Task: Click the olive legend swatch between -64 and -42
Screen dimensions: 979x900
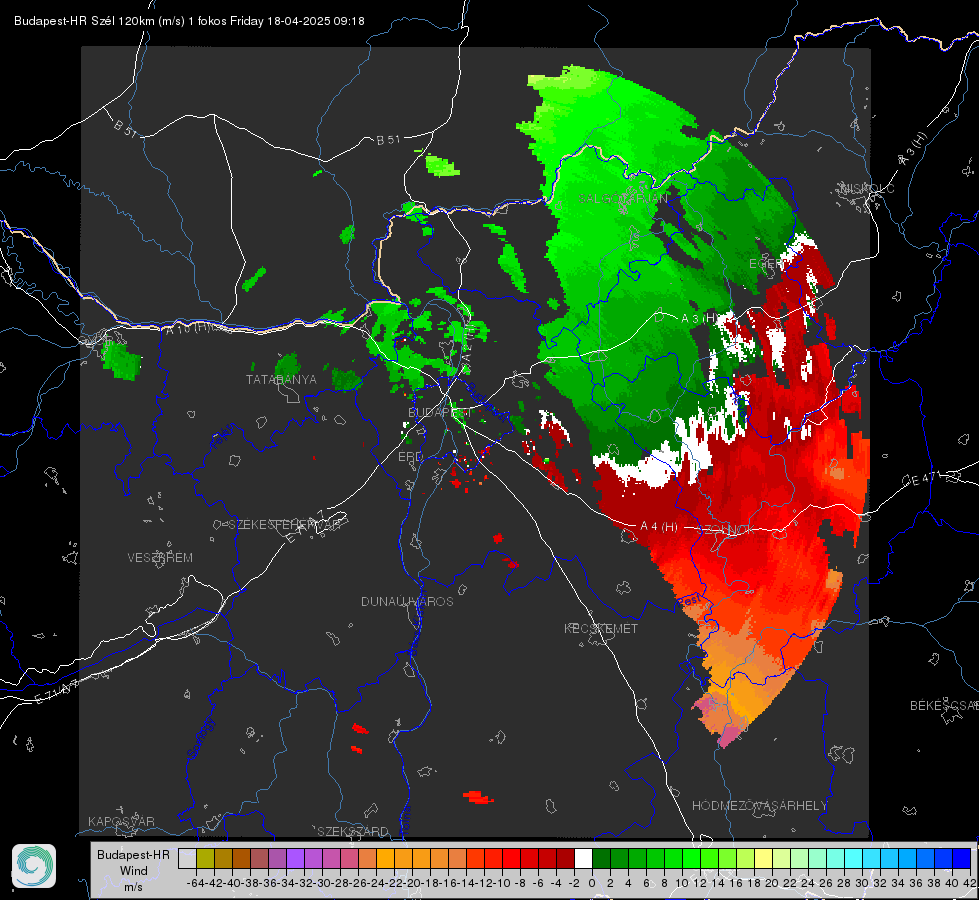Action: 205,858
